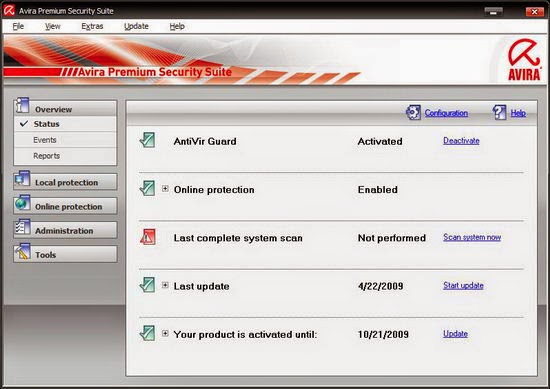Click the Scan system now link

[x=472, y=237]
